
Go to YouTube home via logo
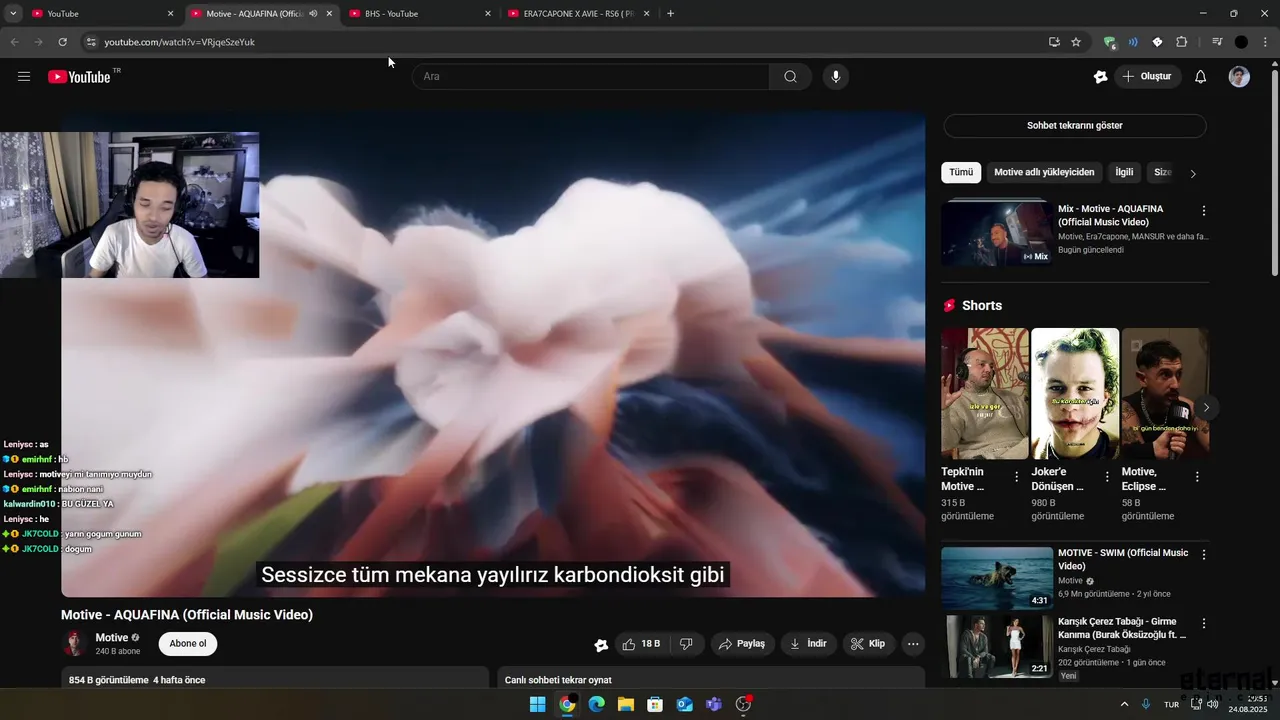click(x=79, y=77)
